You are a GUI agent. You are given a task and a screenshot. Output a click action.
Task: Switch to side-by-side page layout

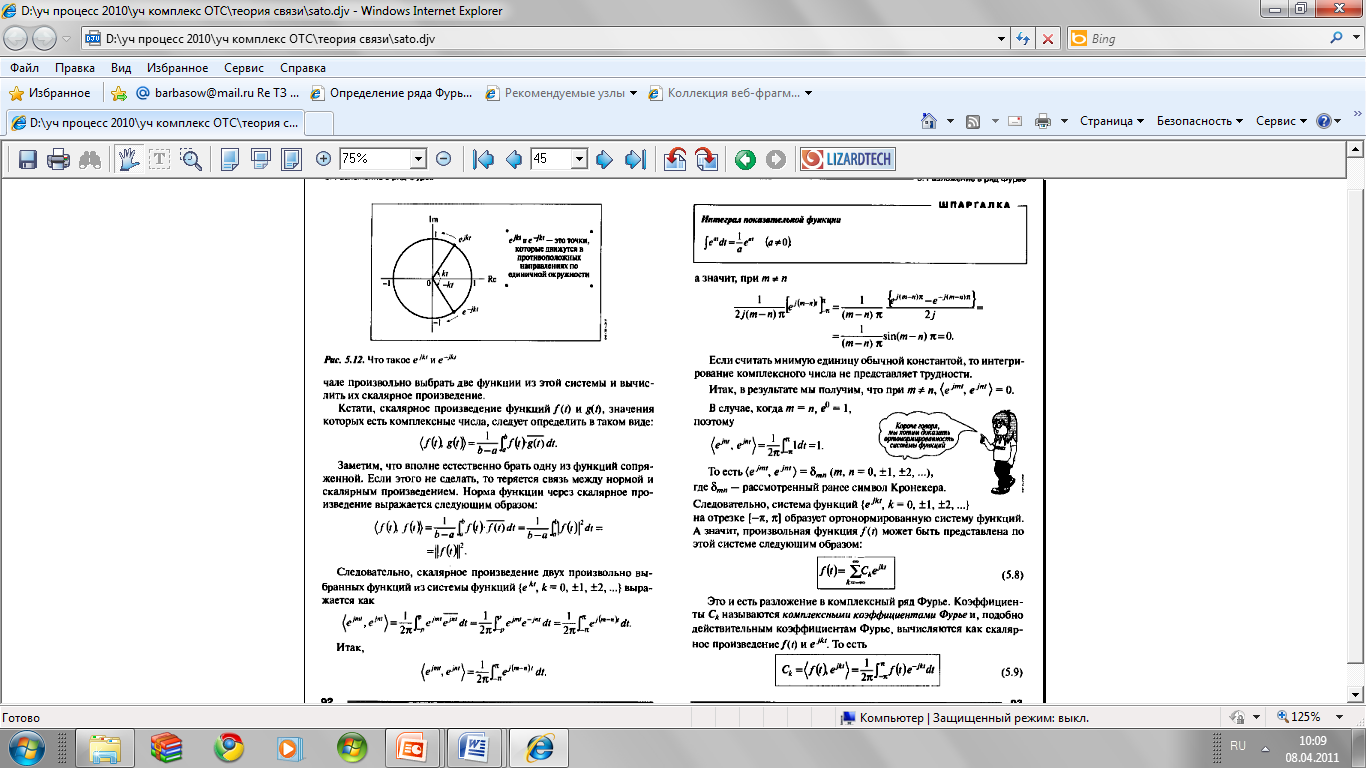tap(292, 159)
